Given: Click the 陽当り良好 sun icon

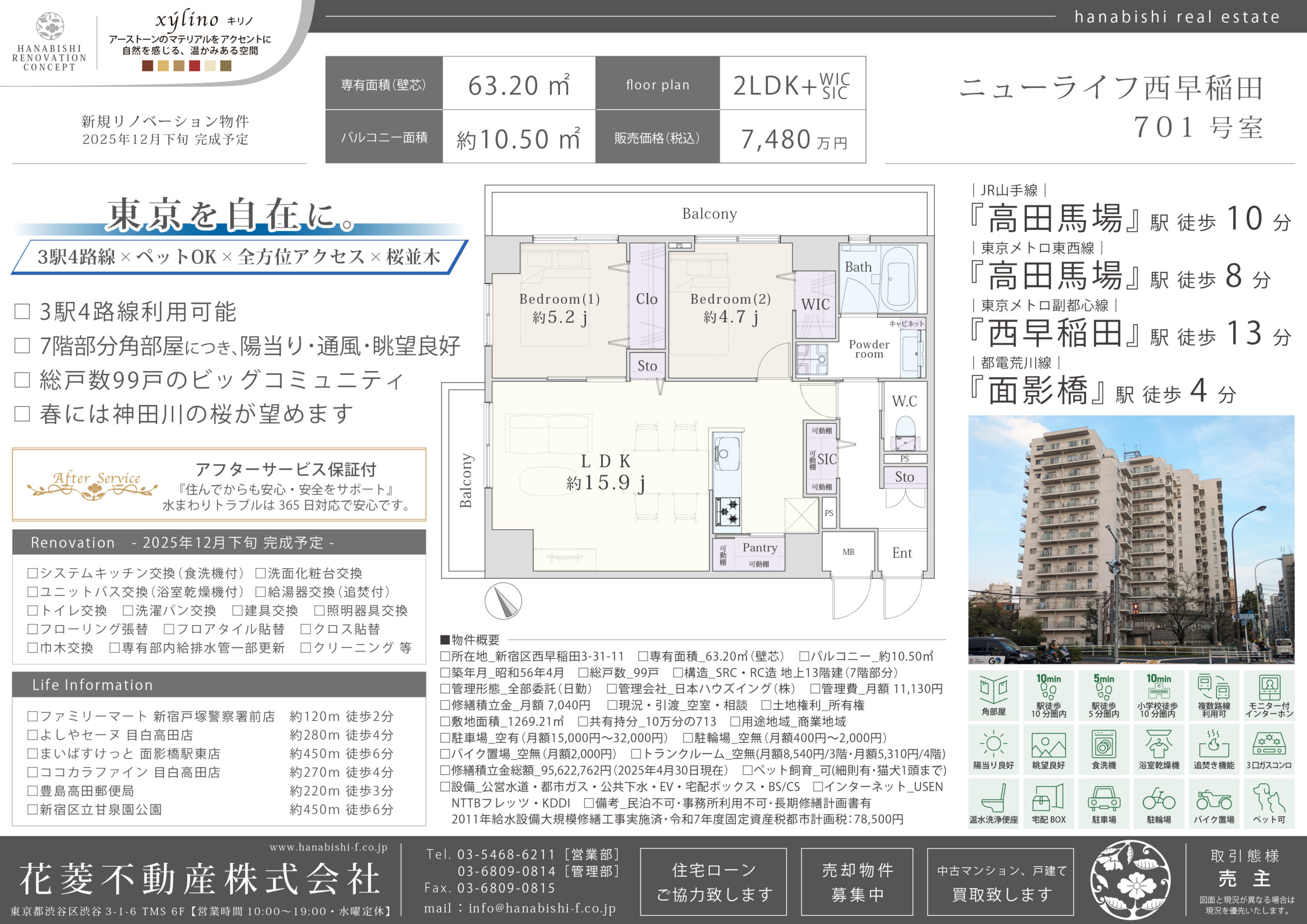Looking at the screenshot, I should [994, 744].
